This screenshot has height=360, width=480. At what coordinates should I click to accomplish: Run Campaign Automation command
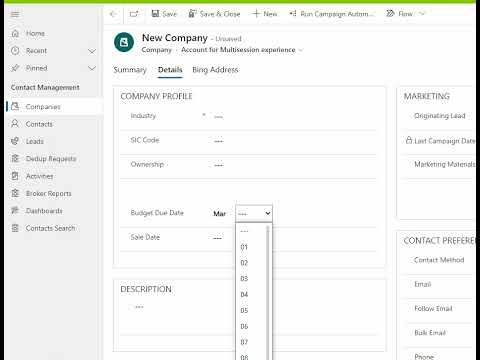pyautogui.click(x=332, y=14)
